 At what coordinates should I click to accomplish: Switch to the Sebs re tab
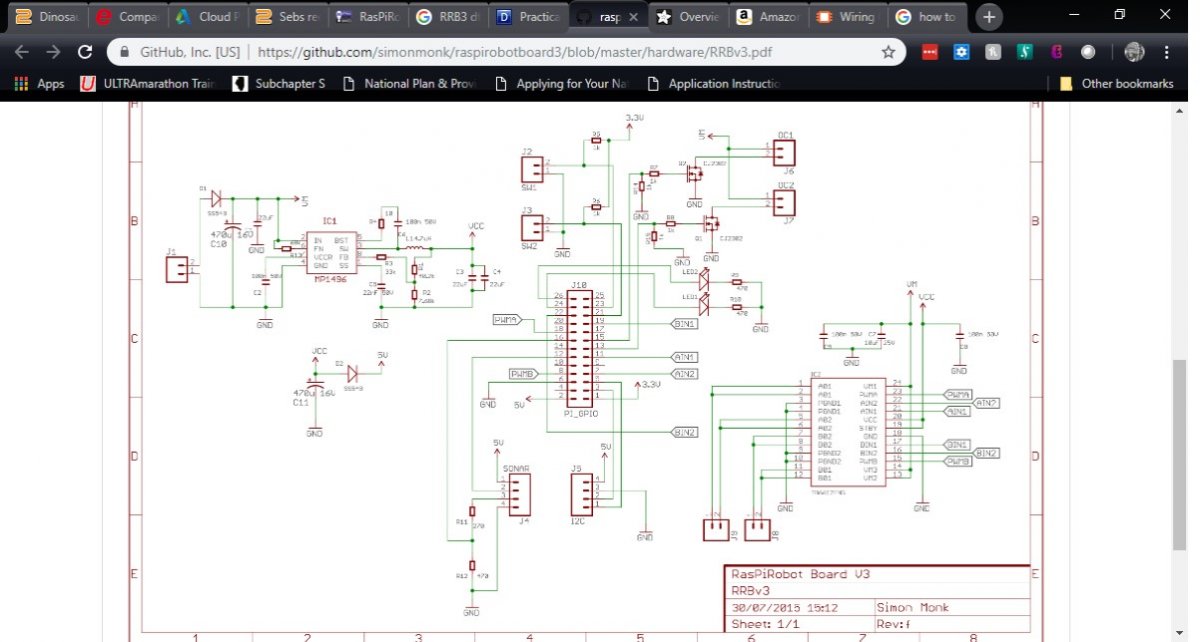tap(288, 17)
